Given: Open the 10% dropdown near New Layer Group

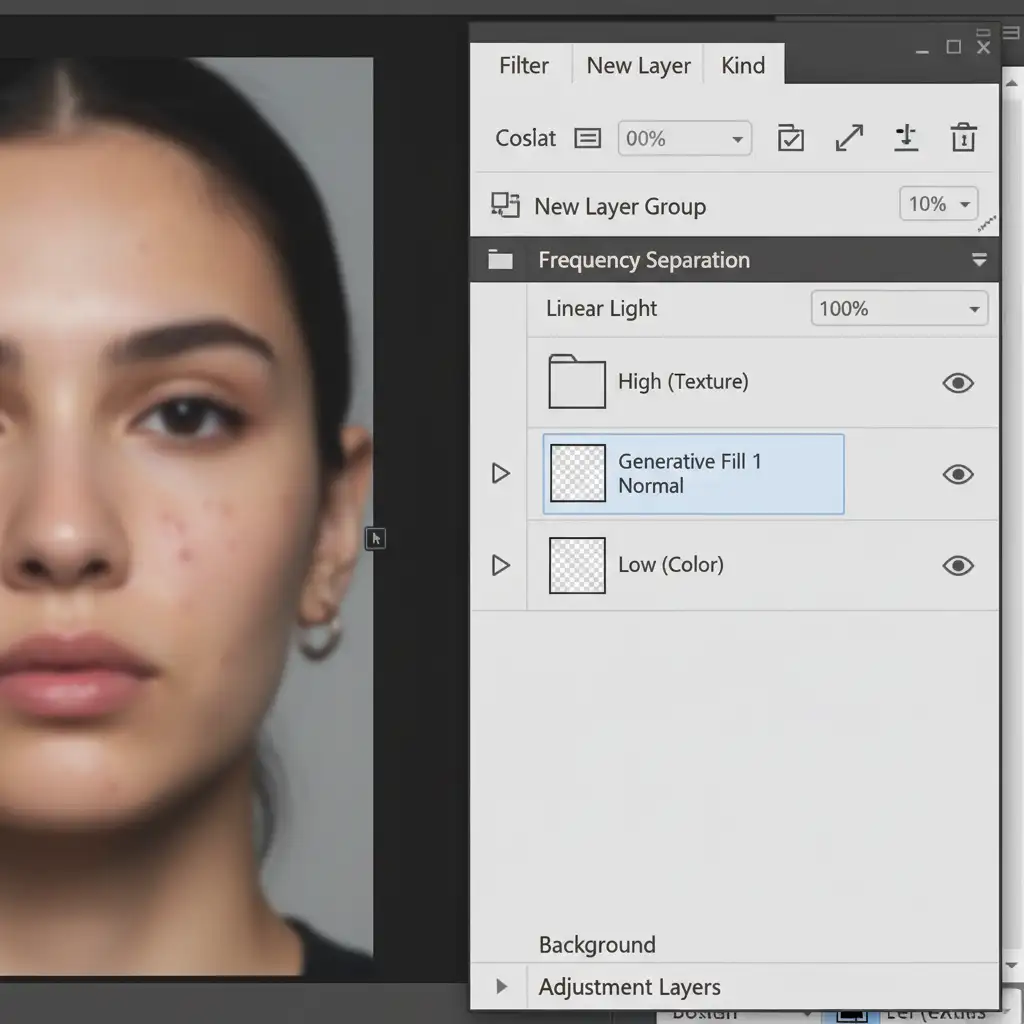Looking at the screenshot, I should (939, 204).
